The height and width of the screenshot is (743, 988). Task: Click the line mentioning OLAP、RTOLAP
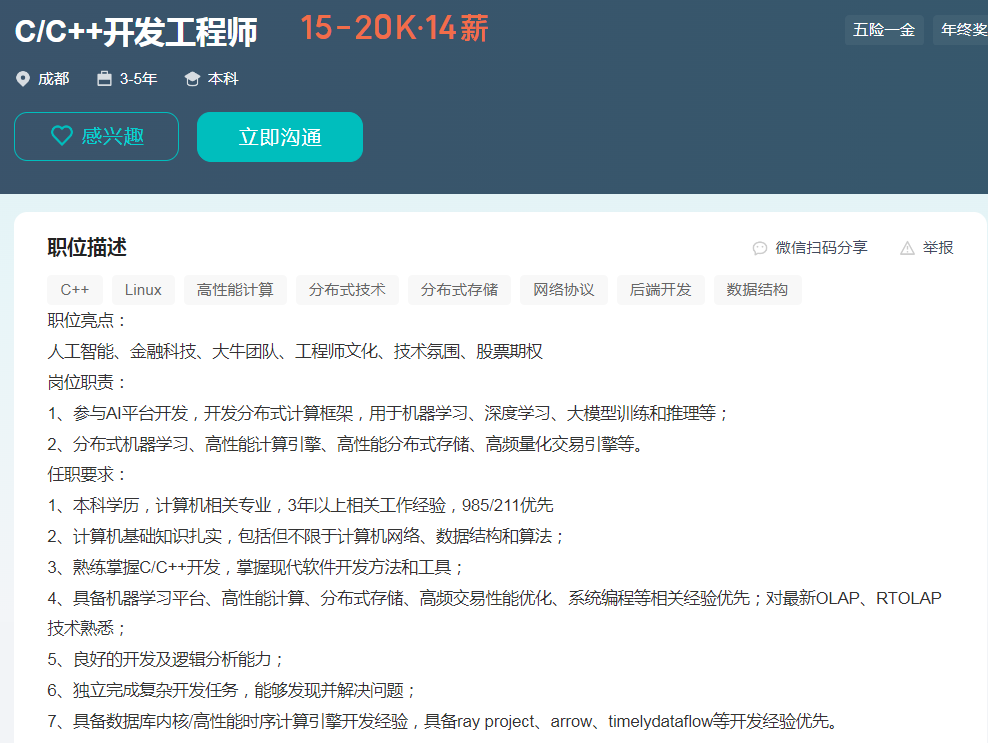click(495, 598)
